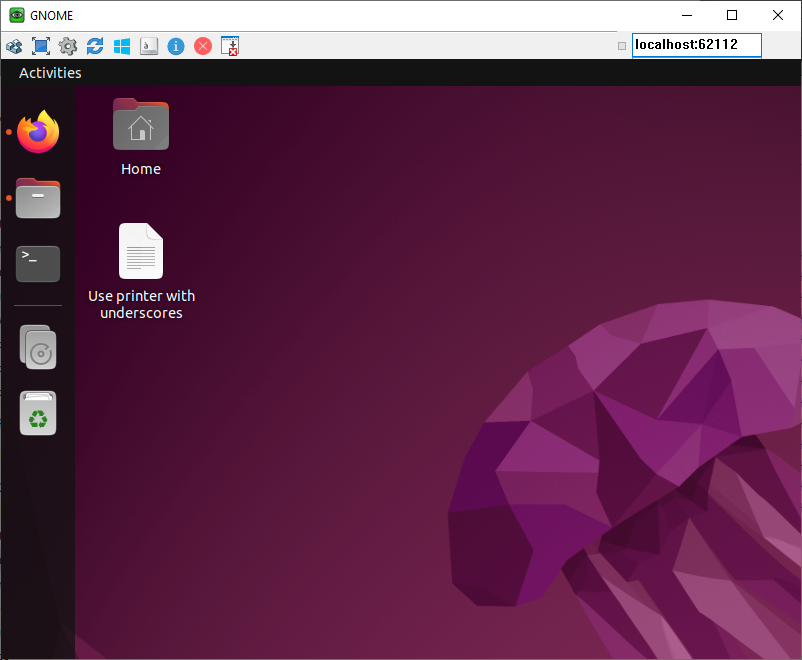The width and height of the screenshot is (802, 660).
Task: Open 'Use printer with underscores' on the desktop
Action: [140, 251]
